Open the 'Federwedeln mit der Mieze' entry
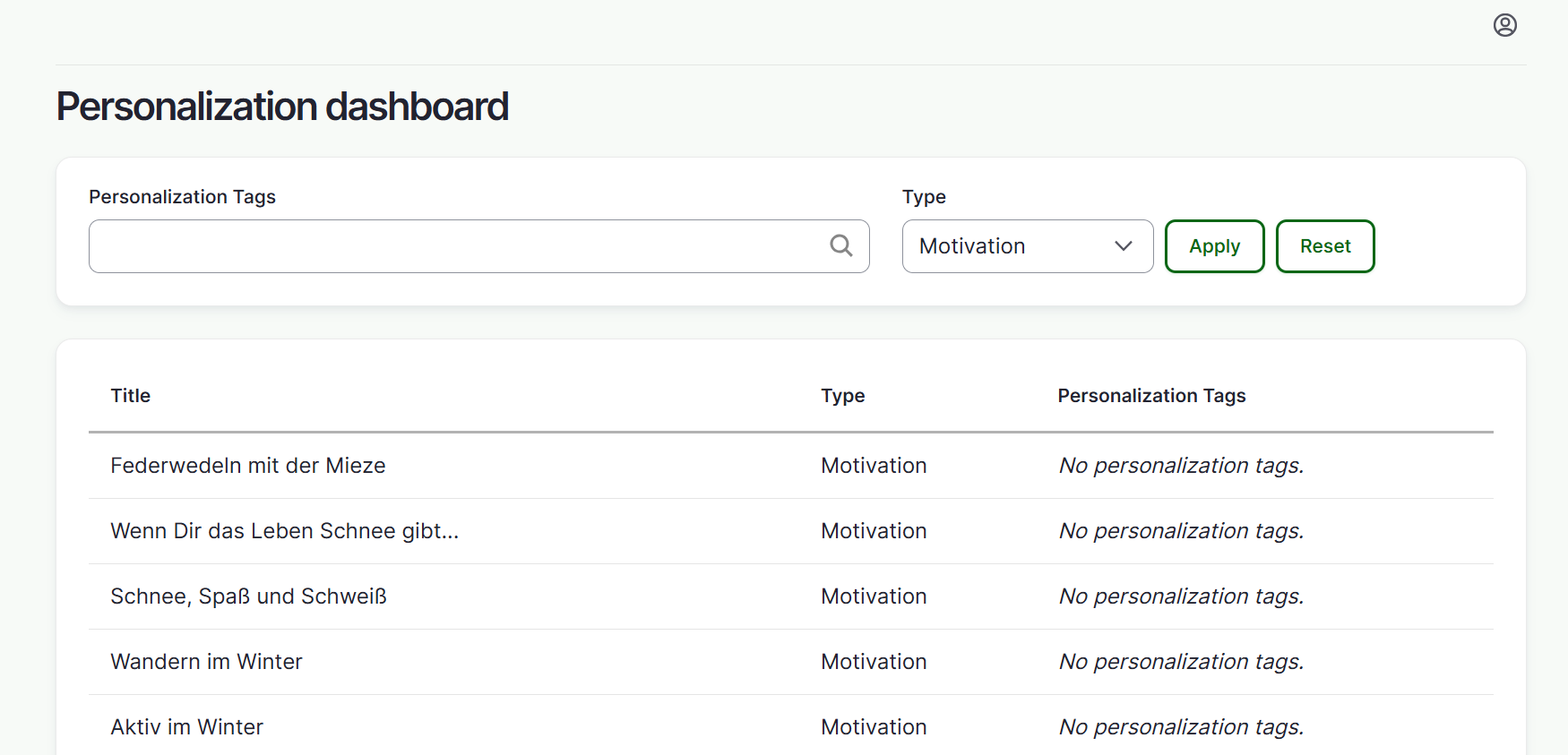Viewport: 1568px width, 755px height. click(248, 466)
